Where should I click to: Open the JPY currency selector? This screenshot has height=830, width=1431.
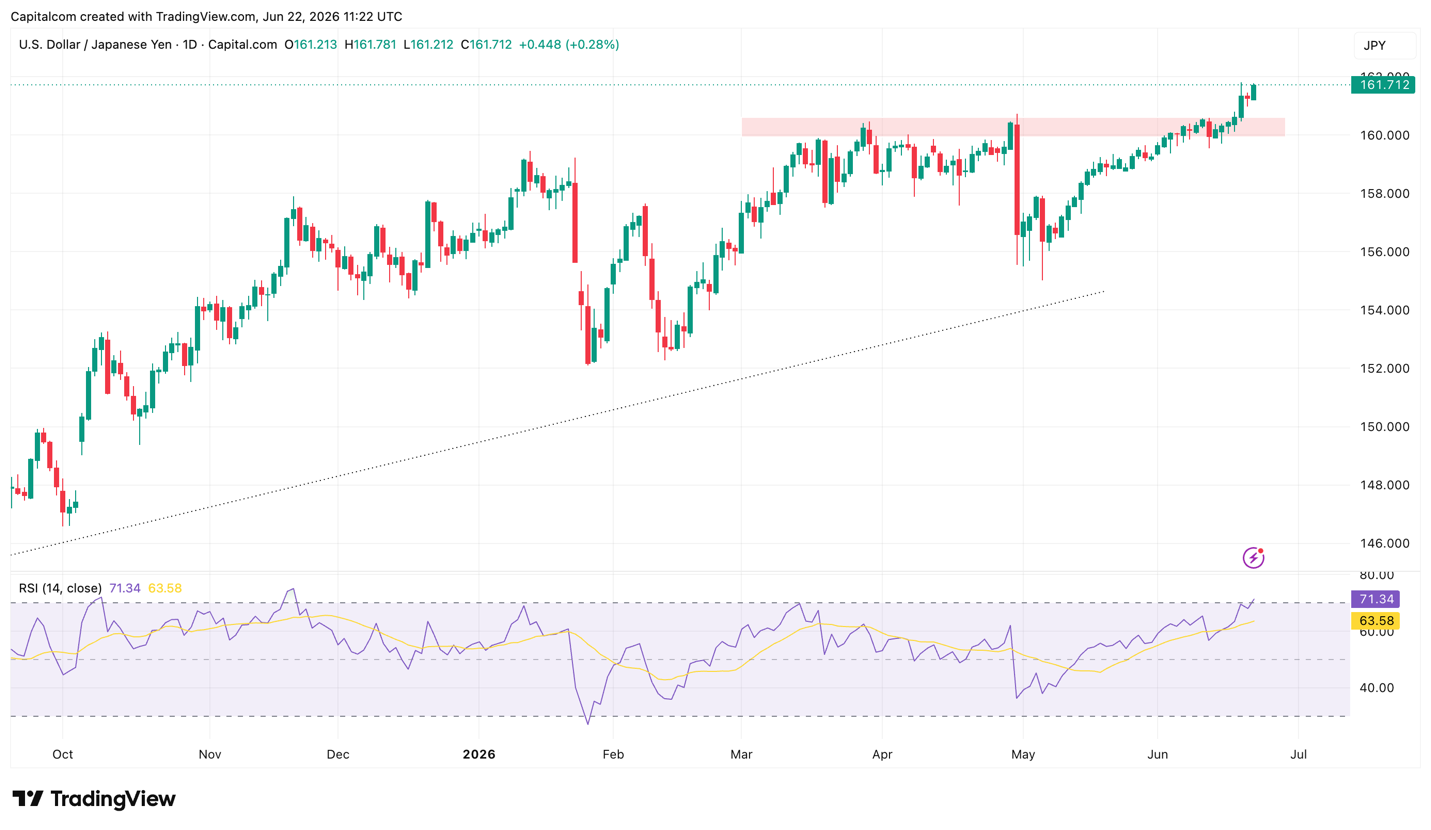1385,45
